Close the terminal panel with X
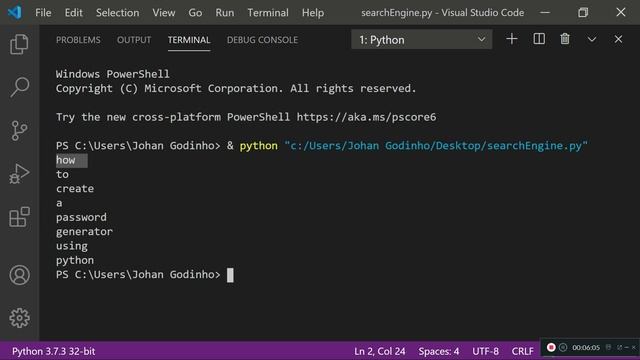Screen dimensions: 640x360 click(618, 39)
